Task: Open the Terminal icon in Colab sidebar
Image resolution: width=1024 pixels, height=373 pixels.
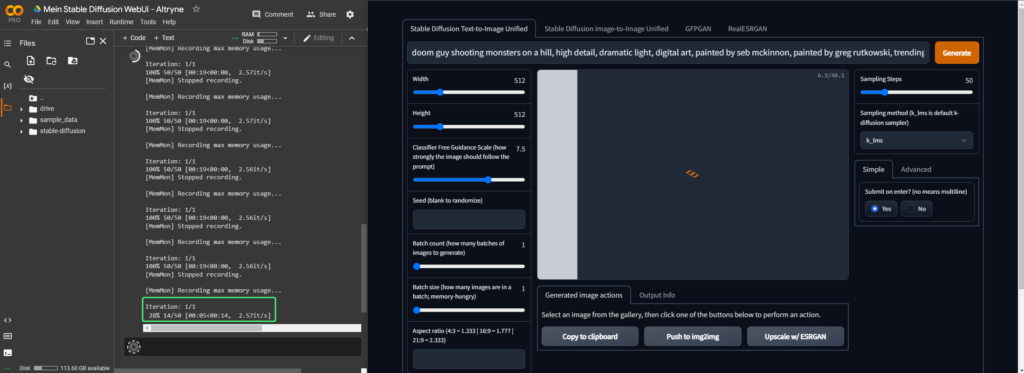Action: [x=8, y=353]
